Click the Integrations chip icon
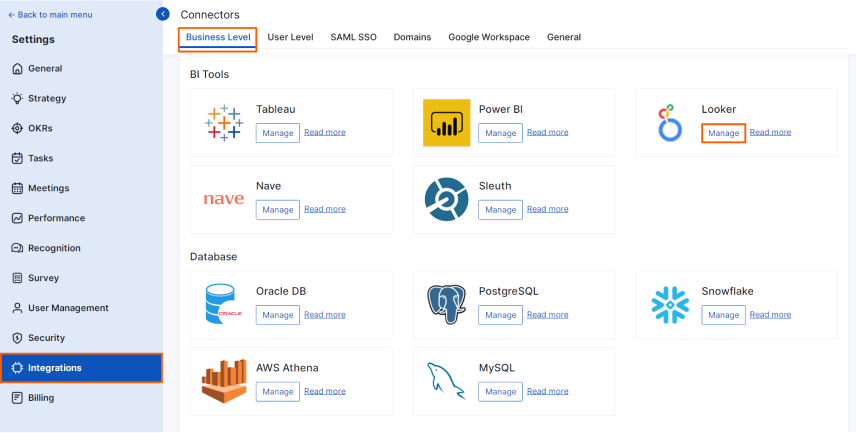 (x=17, y=368)
